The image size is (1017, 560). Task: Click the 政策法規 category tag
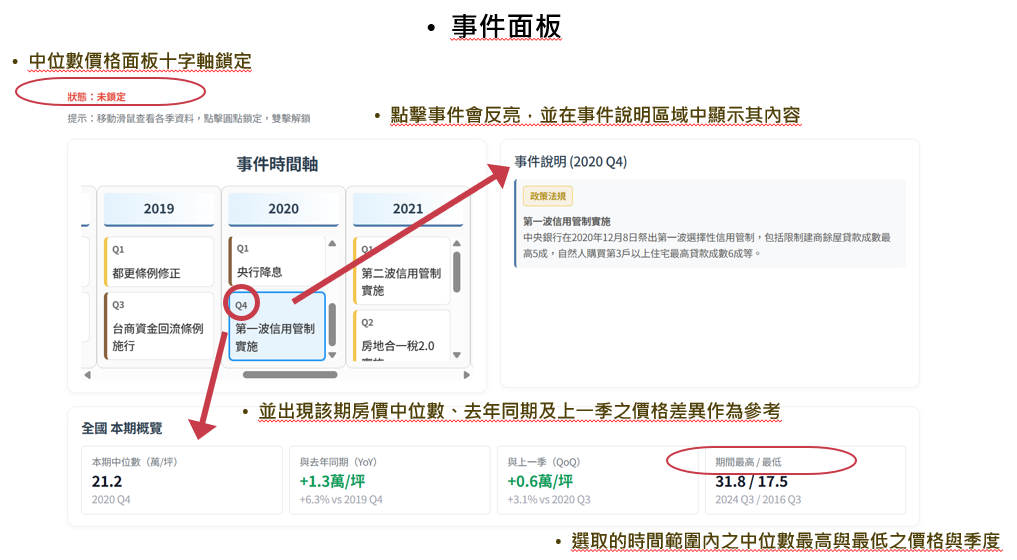tap(547, 197)
